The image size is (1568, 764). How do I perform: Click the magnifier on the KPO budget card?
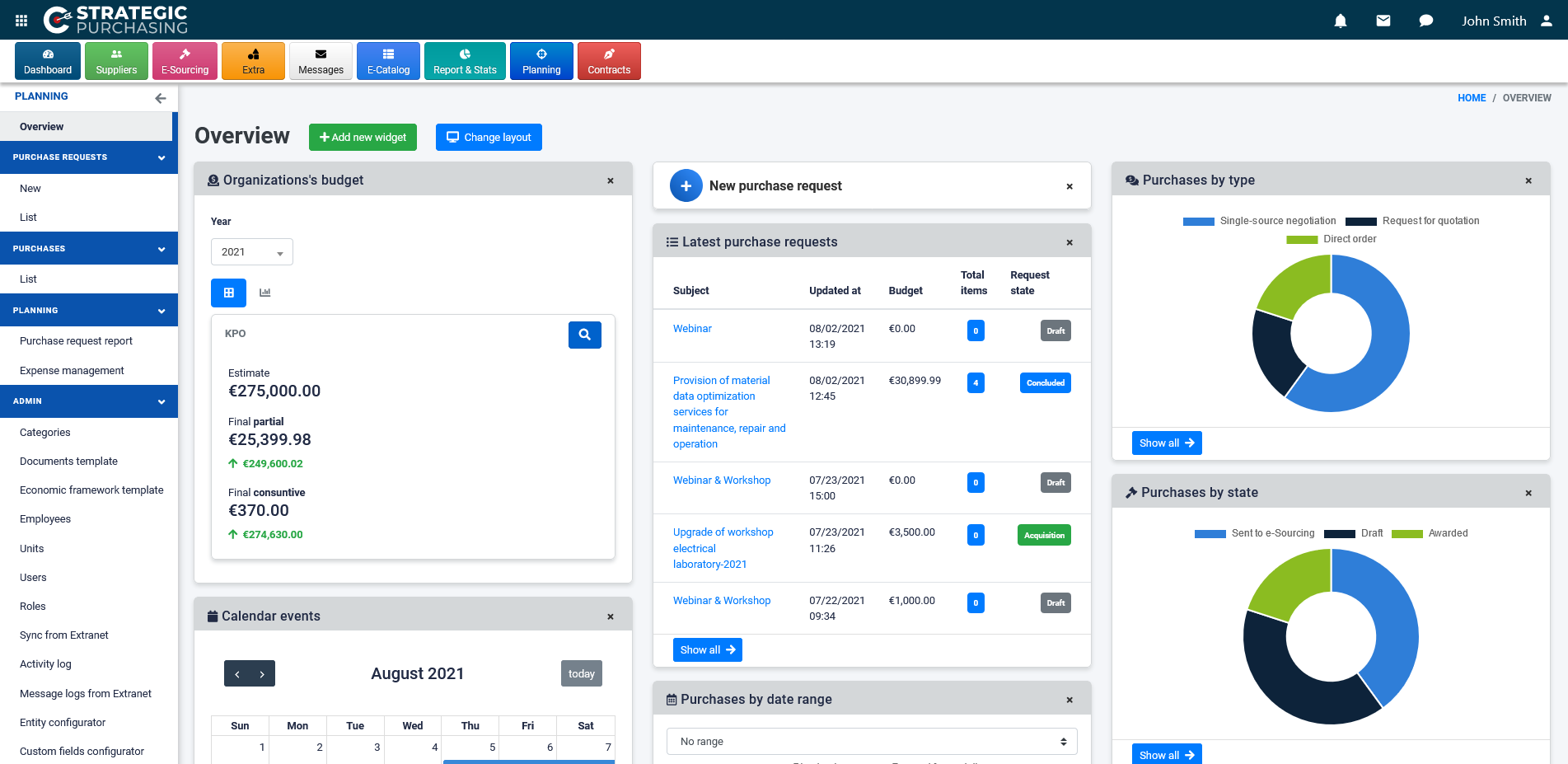[585, 335]
